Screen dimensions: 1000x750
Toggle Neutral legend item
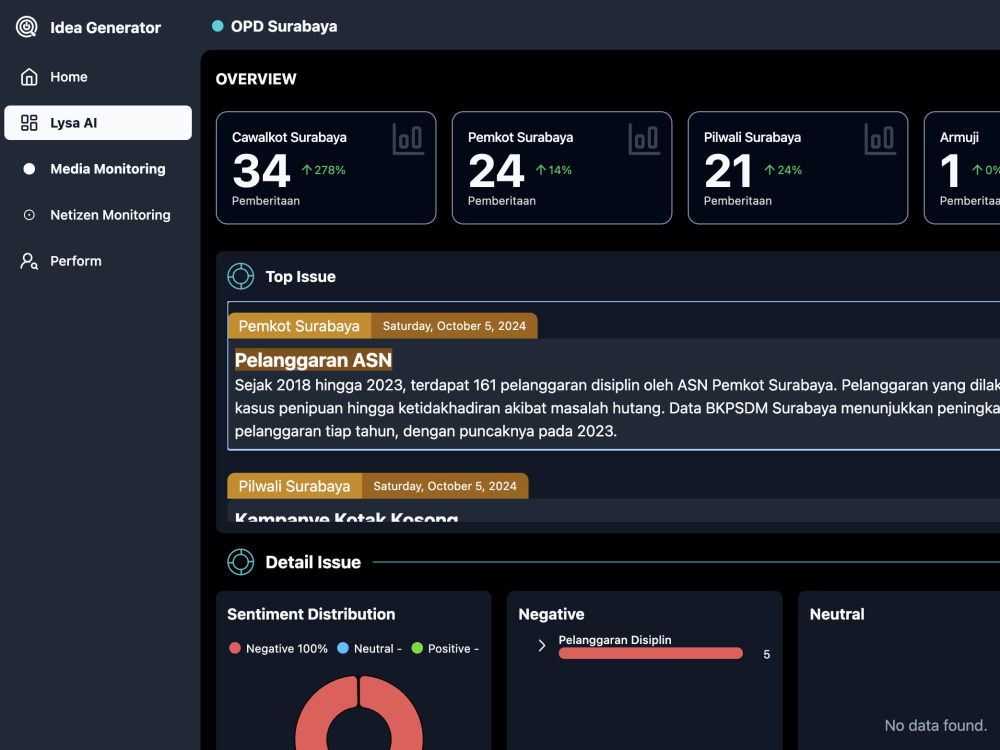pyautogui.click(x=369, y=648)
